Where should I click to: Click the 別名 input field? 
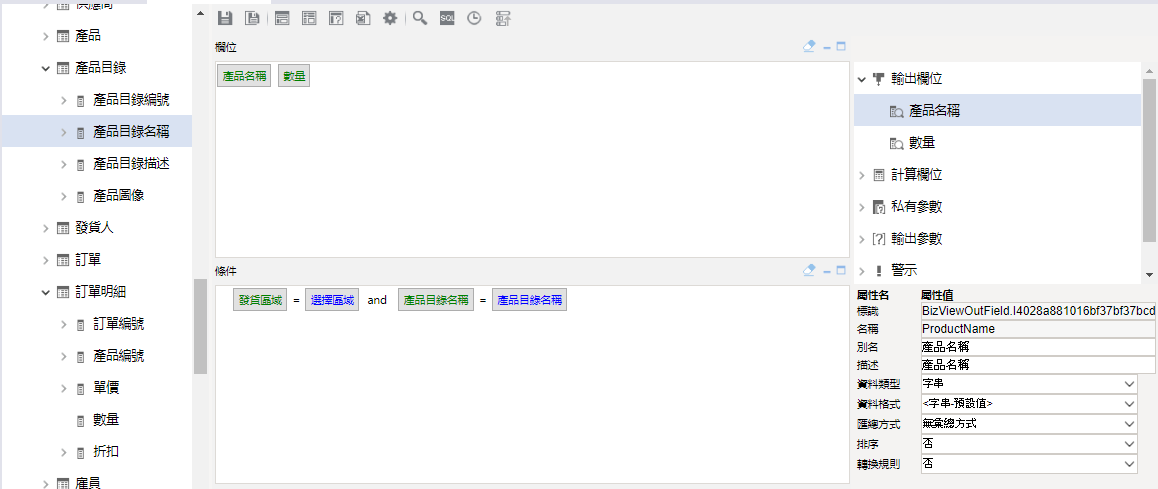[1036, 347]
